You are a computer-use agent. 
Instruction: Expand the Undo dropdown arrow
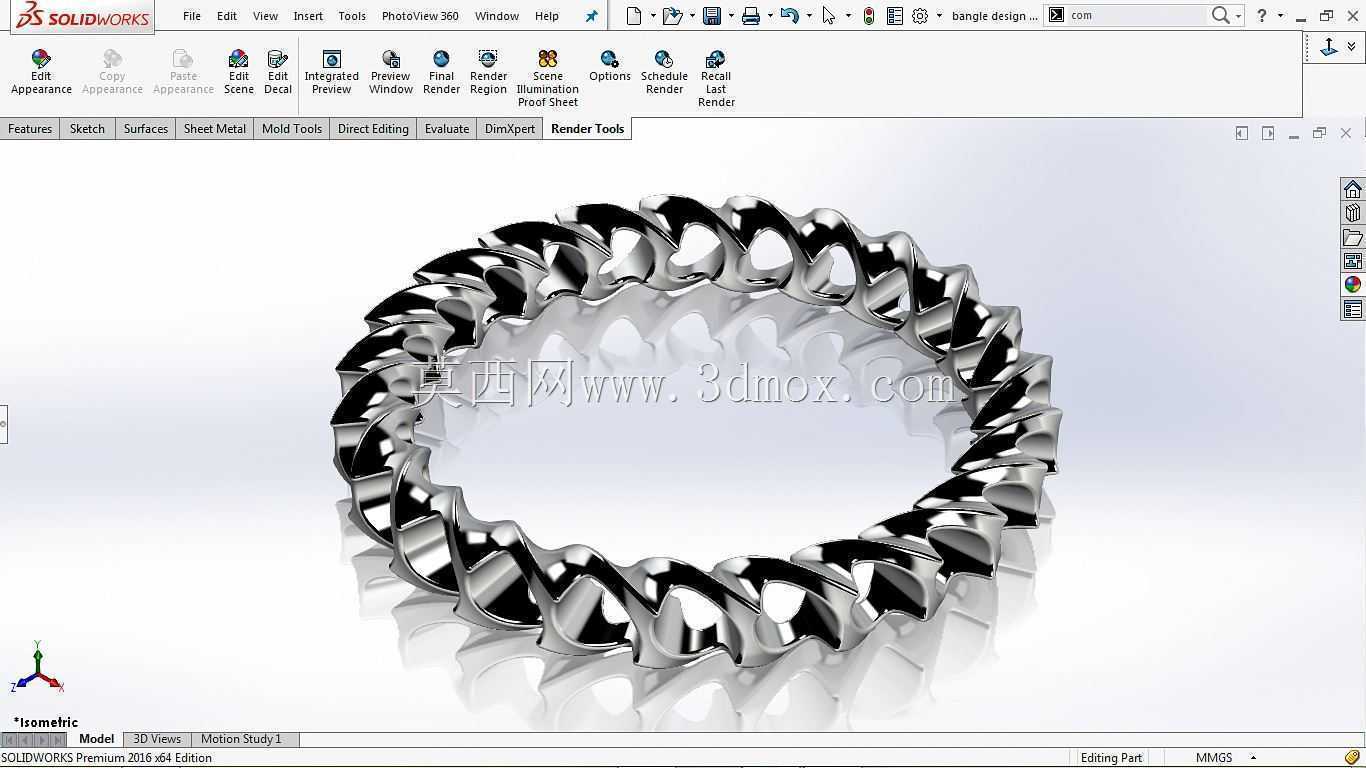(809, 15)
